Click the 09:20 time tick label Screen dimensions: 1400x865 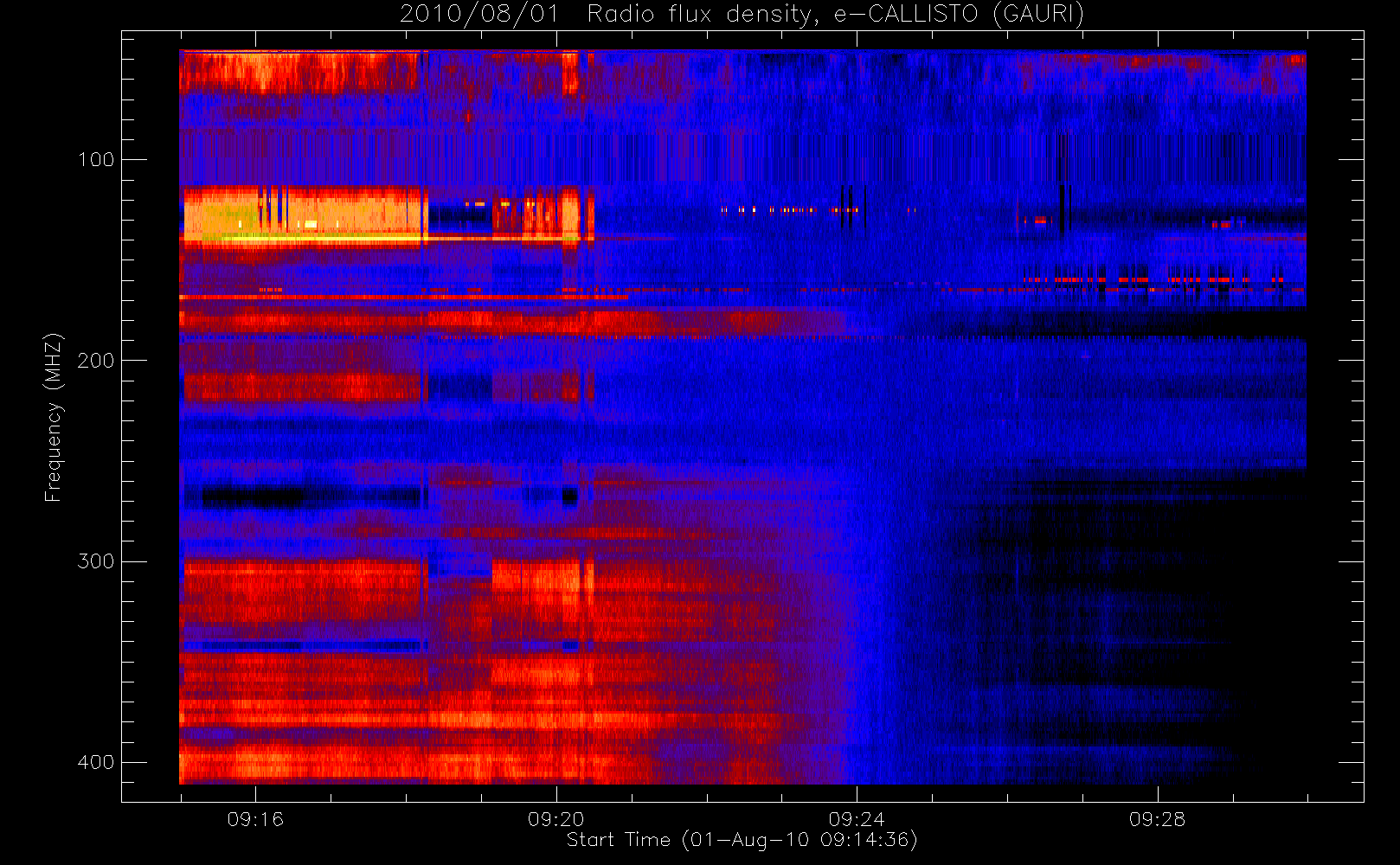(556, 819)
